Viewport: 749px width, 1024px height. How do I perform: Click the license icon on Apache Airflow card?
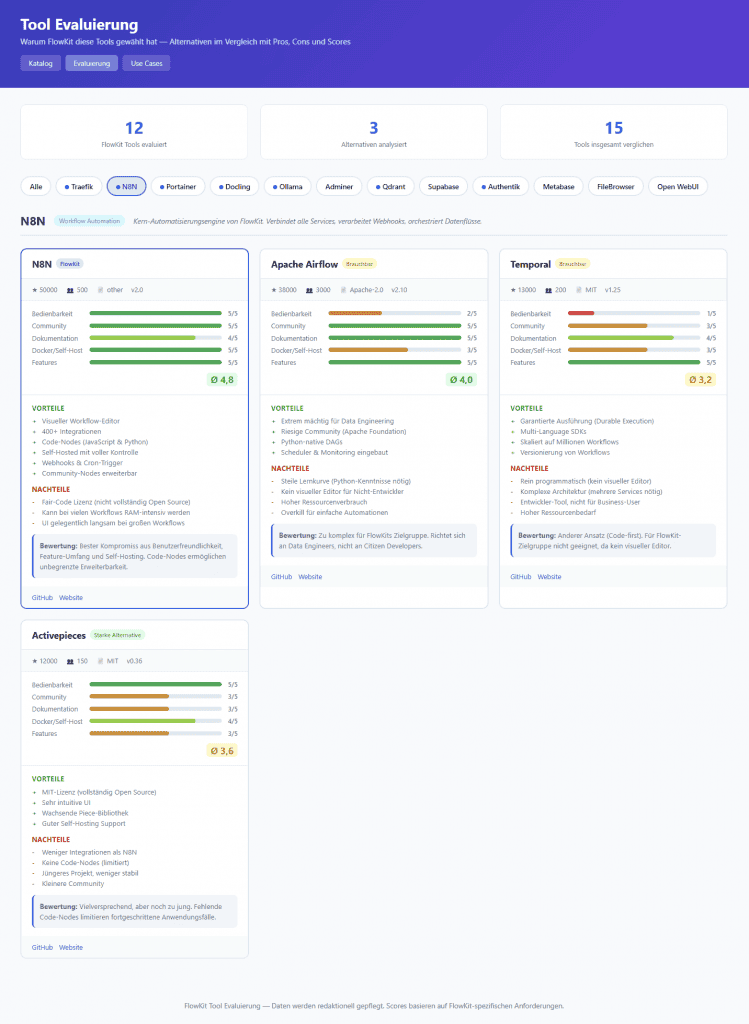(343, 290)
